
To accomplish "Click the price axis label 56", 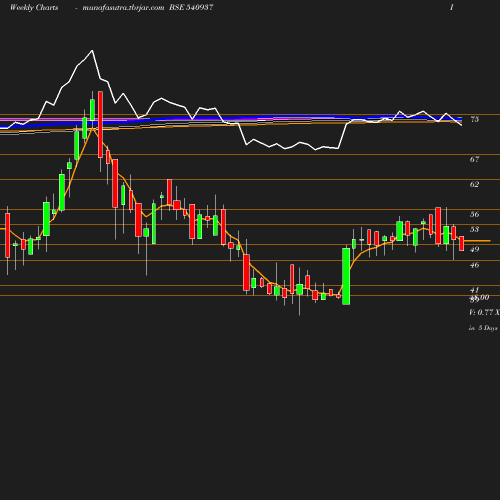I will pos(475,214).
